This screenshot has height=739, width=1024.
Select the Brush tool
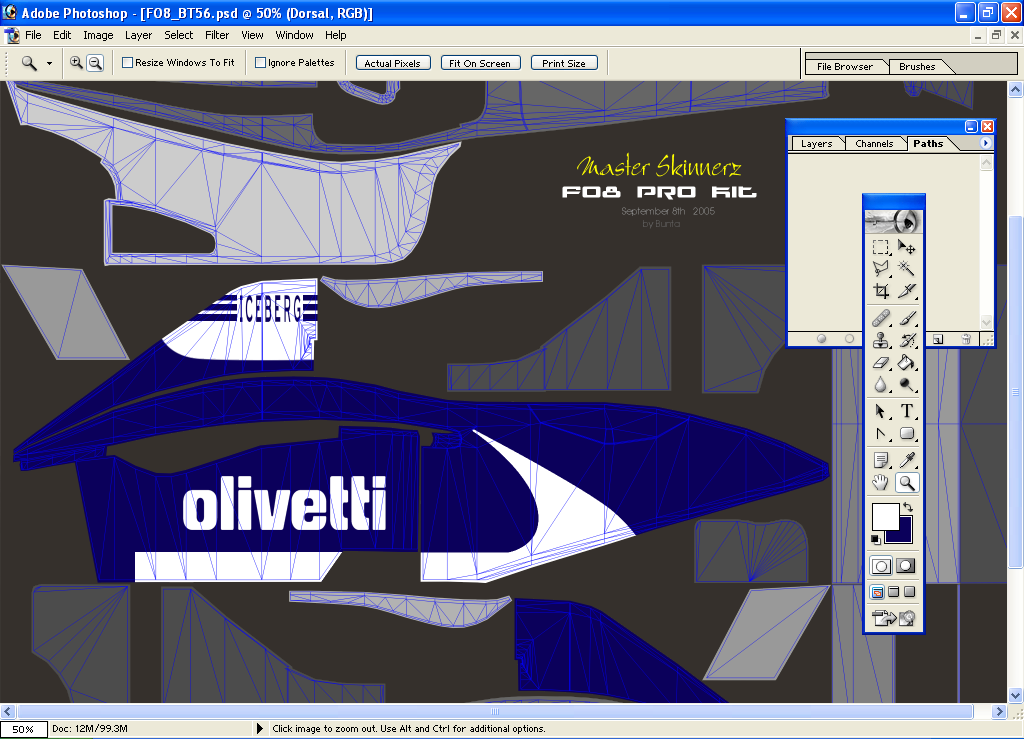(906, 319)
